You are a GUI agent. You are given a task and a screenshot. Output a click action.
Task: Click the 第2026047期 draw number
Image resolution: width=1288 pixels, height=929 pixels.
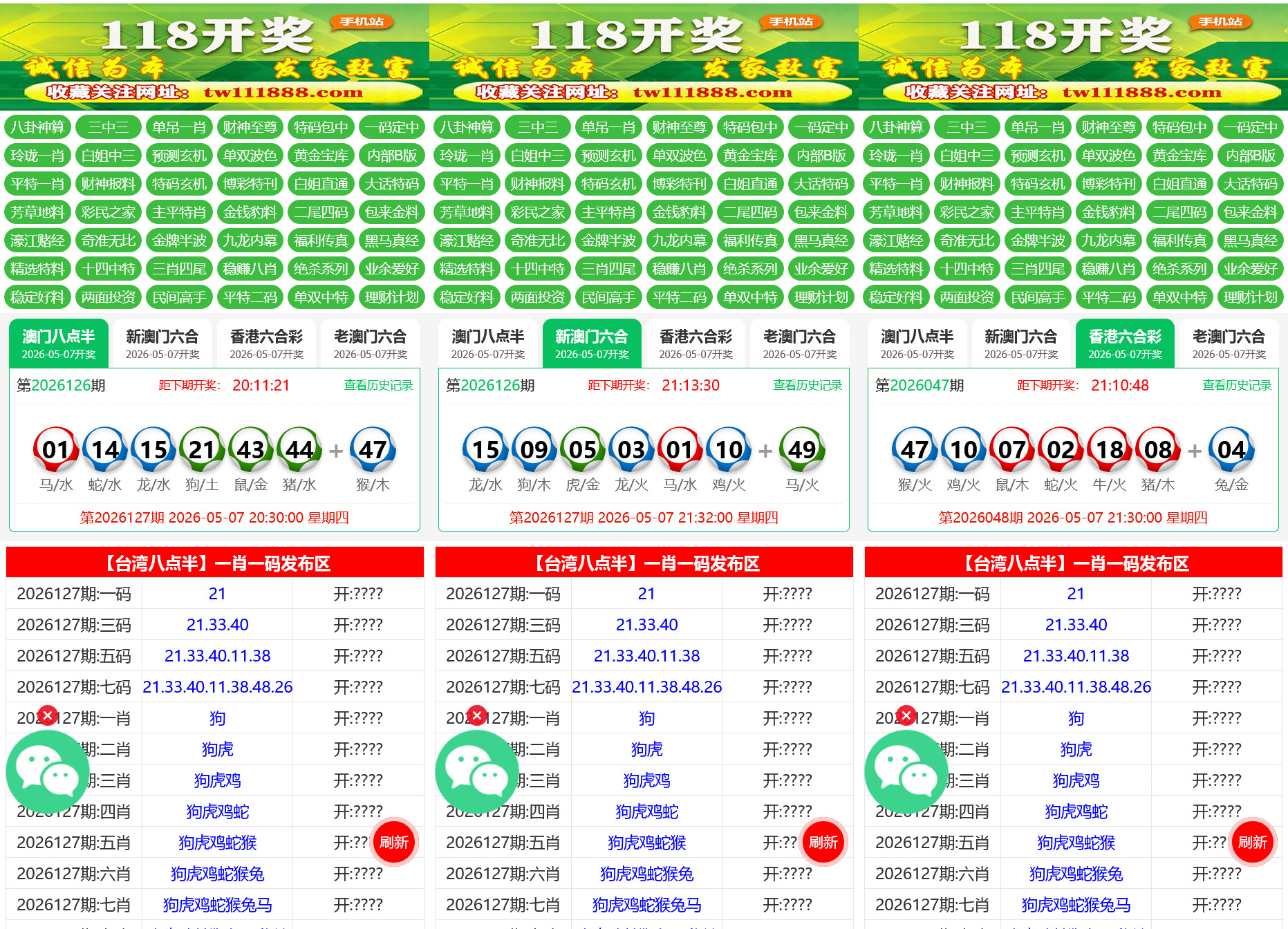click(920, 385)
